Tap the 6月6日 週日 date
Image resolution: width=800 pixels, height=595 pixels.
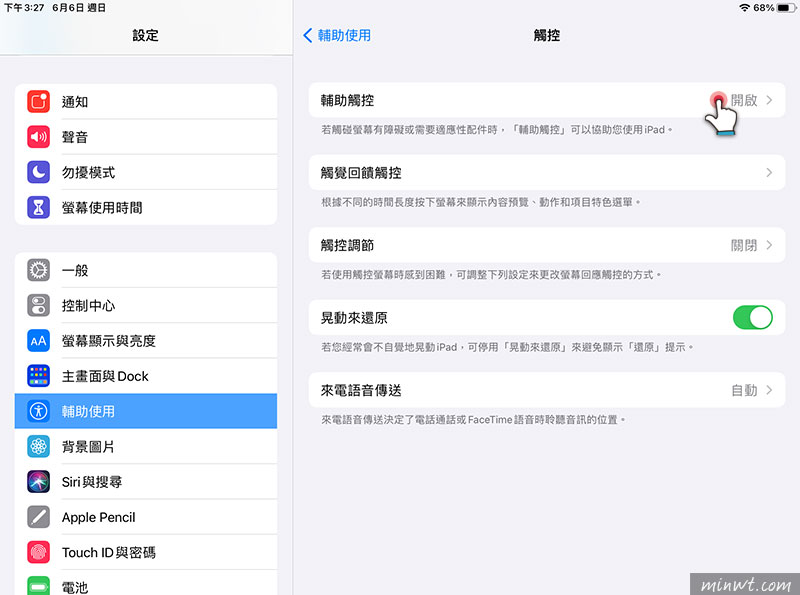point(79,8)
